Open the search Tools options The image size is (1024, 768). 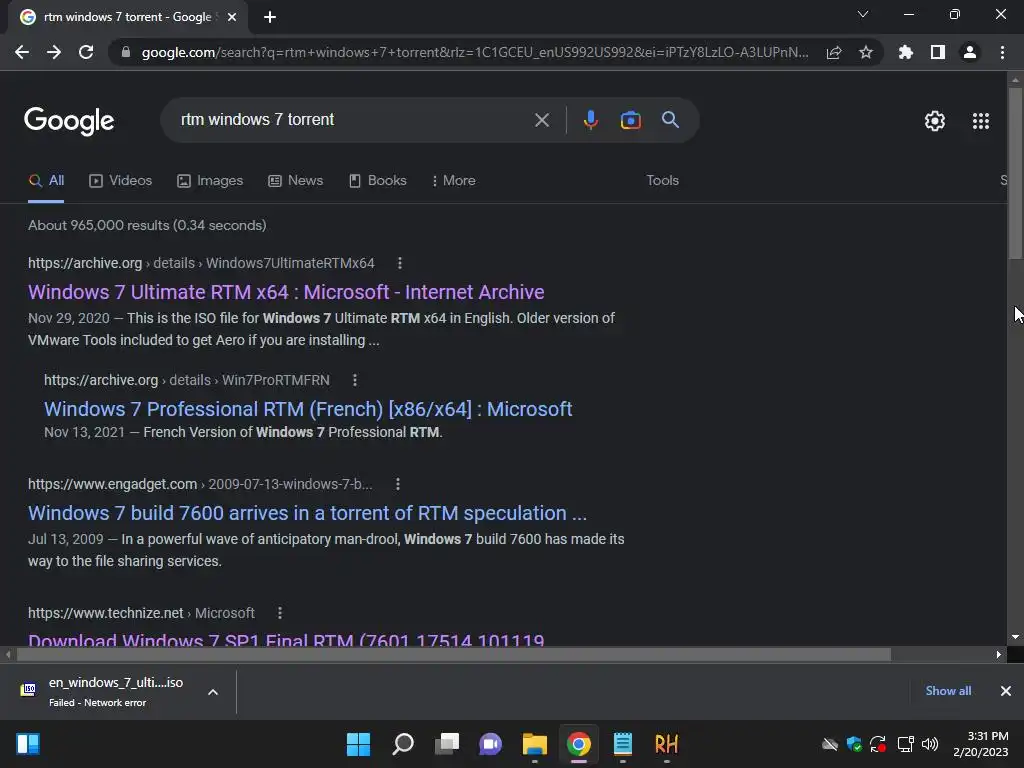[x=662, y=181]
